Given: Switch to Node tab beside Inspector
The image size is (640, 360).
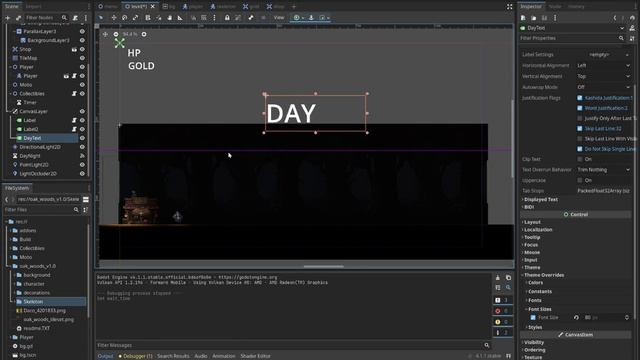Looking at the screenshot, I should coord(555,7).
